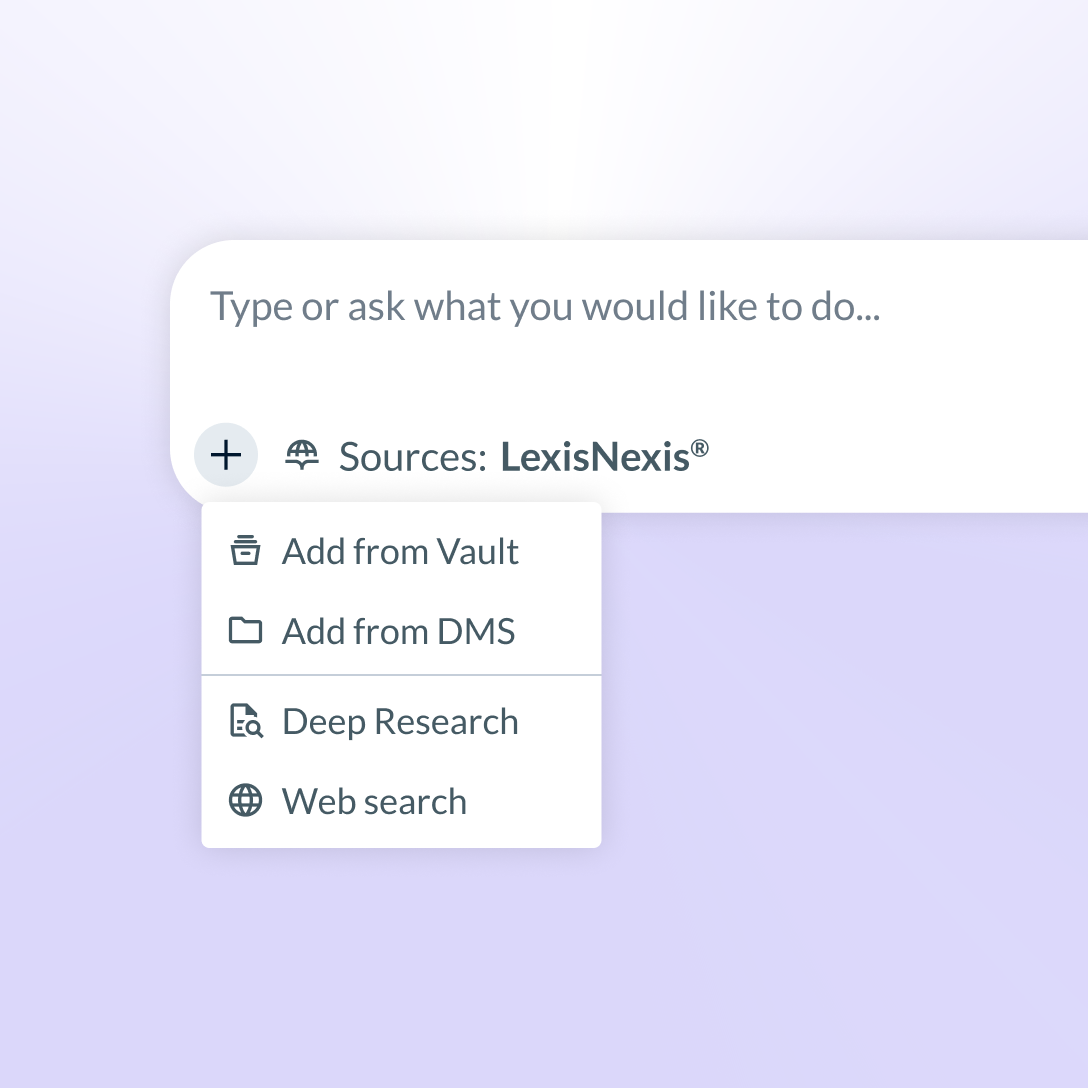
Task: Click the LexisNexis sources globe icon
Action: click(x=301, y=455)
